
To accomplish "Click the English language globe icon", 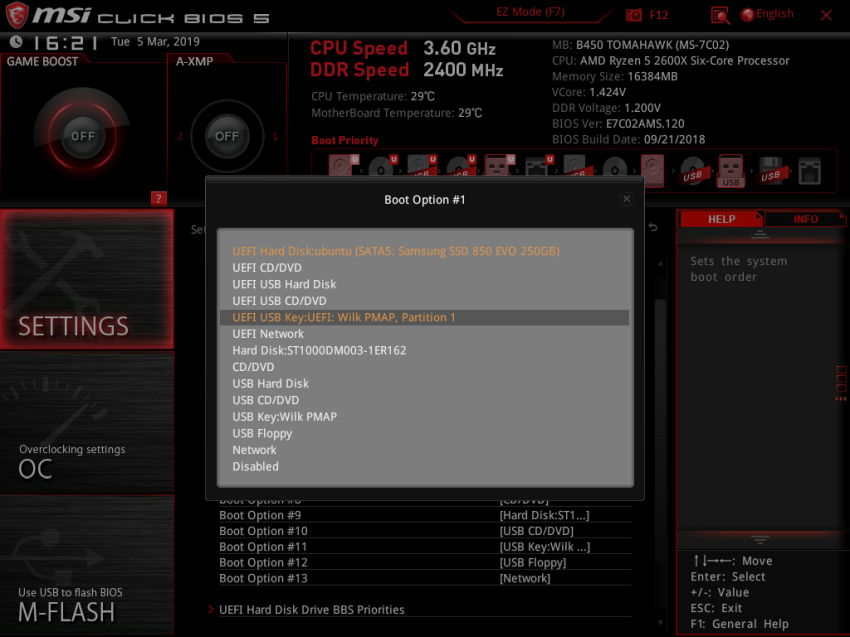I will 748,15.
